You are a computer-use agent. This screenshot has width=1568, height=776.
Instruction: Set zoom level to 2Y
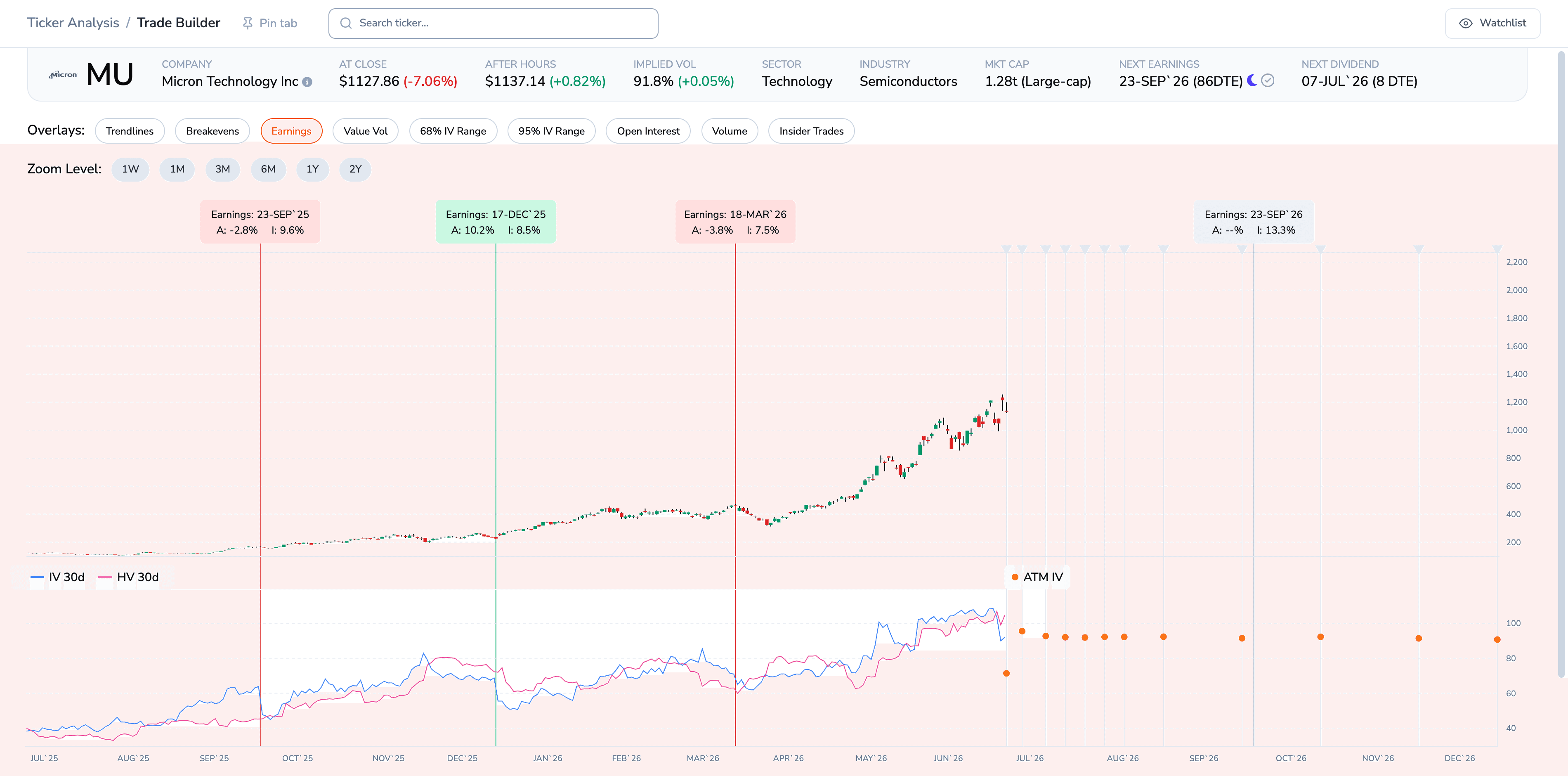point(355,169)
